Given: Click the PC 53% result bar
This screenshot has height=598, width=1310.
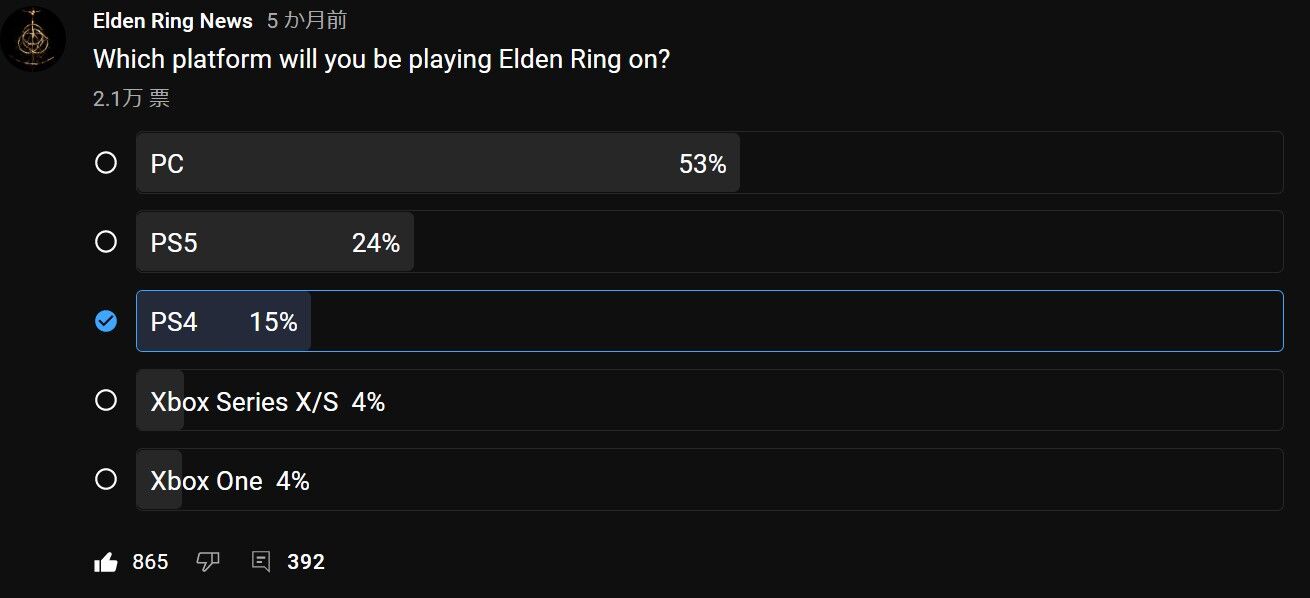Looking at the screenshot, I should tap(438, 163).
